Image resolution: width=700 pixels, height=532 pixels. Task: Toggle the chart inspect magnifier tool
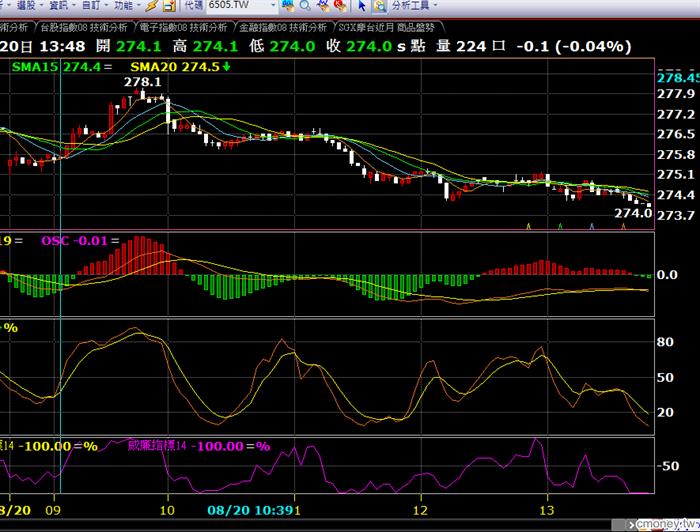[x=379, y=6]
